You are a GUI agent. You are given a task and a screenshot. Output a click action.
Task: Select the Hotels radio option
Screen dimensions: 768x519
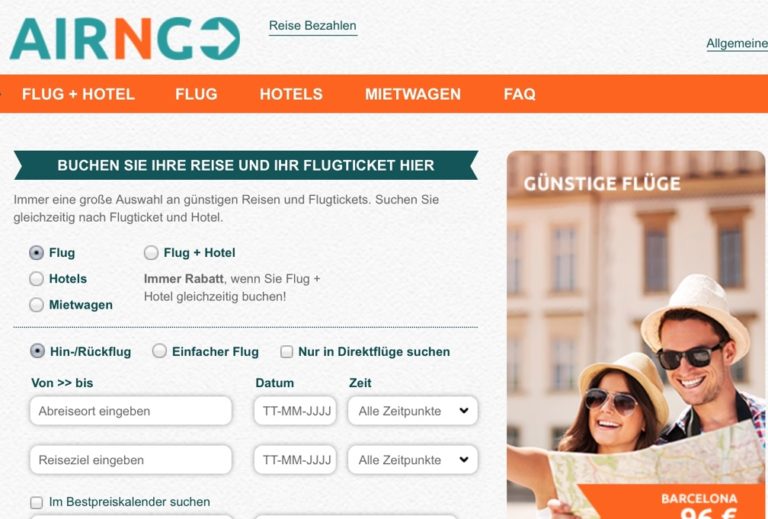pos(36,279)
